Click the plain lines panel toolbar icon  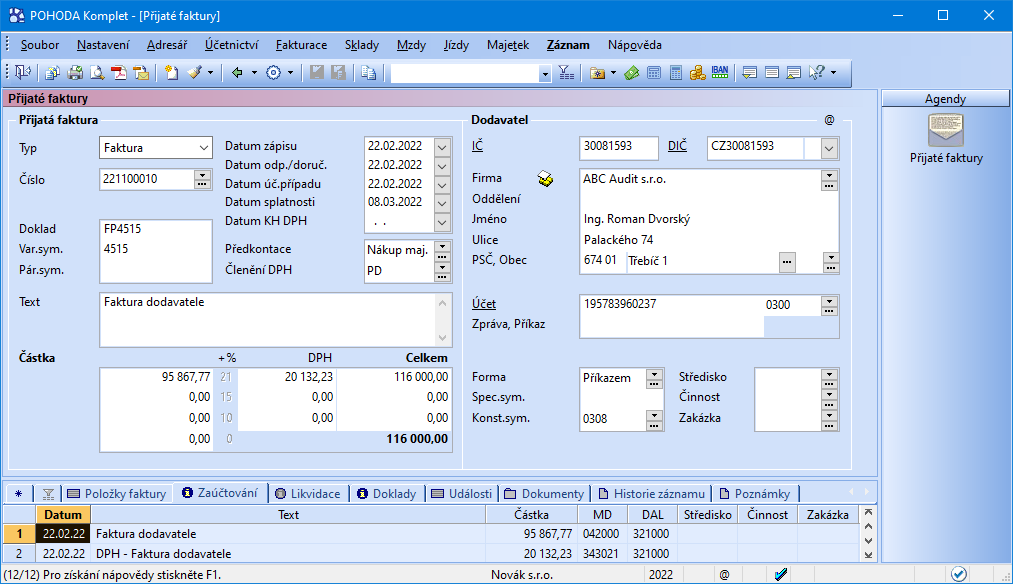771,73
